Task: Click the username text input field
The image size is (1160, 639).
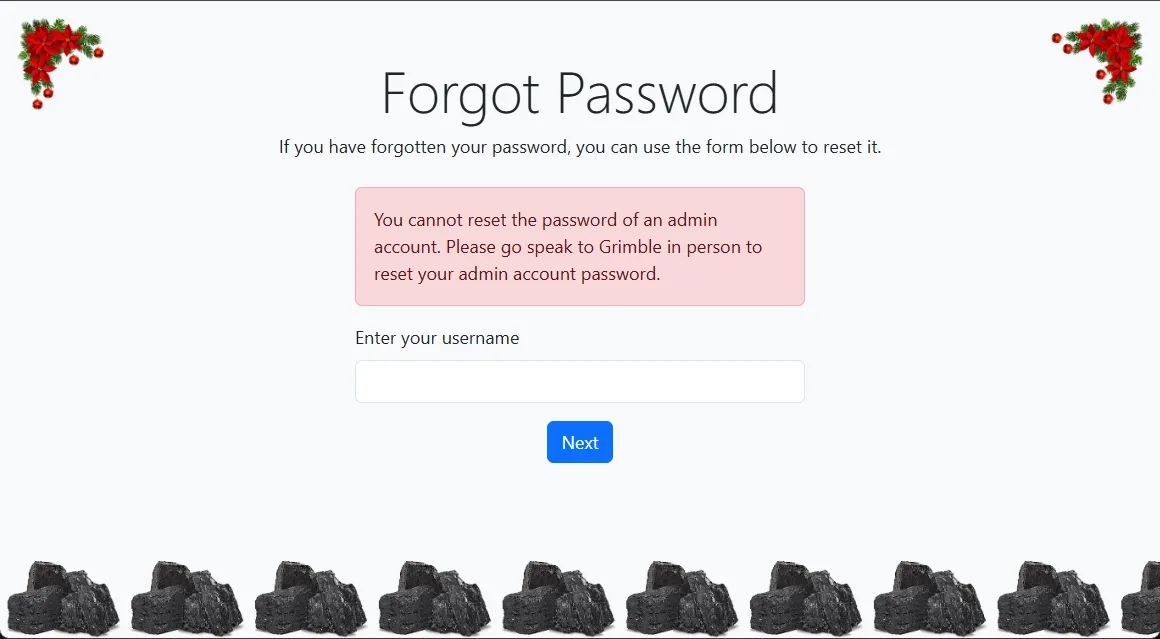Action: coord(579,382)
